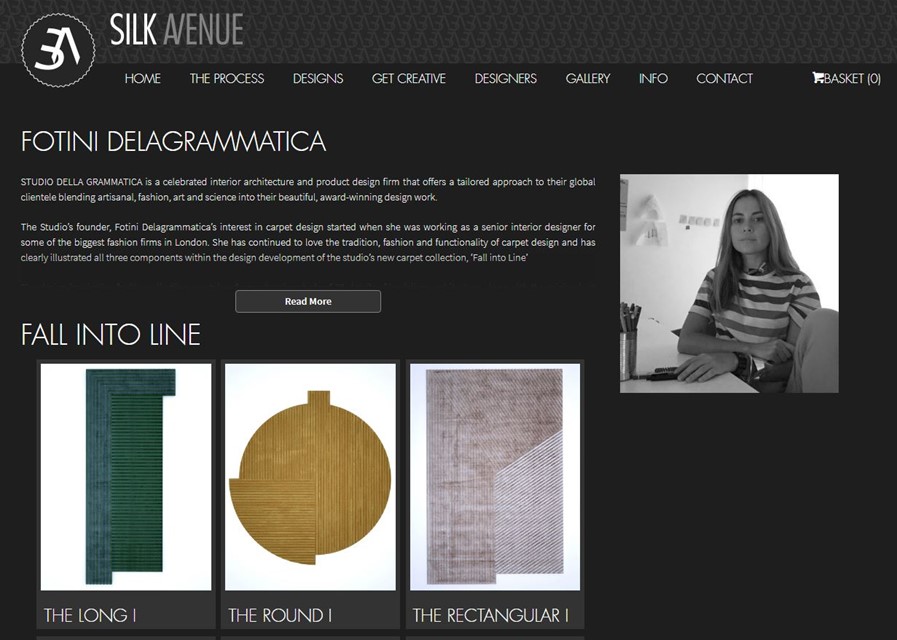Select GET CREATIVE in the navigation
This screenshot has height=640, width=897.
408,78
